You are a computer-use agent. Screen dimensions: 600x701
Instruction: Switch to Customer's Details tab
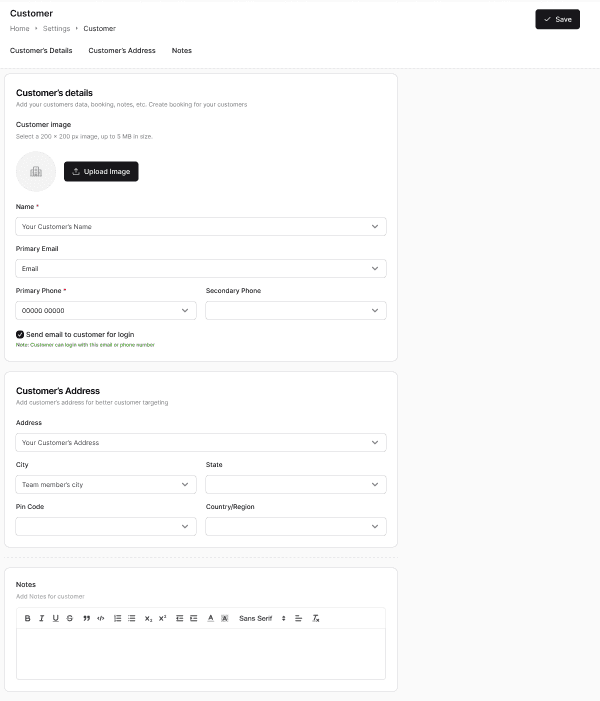[41, 51]
